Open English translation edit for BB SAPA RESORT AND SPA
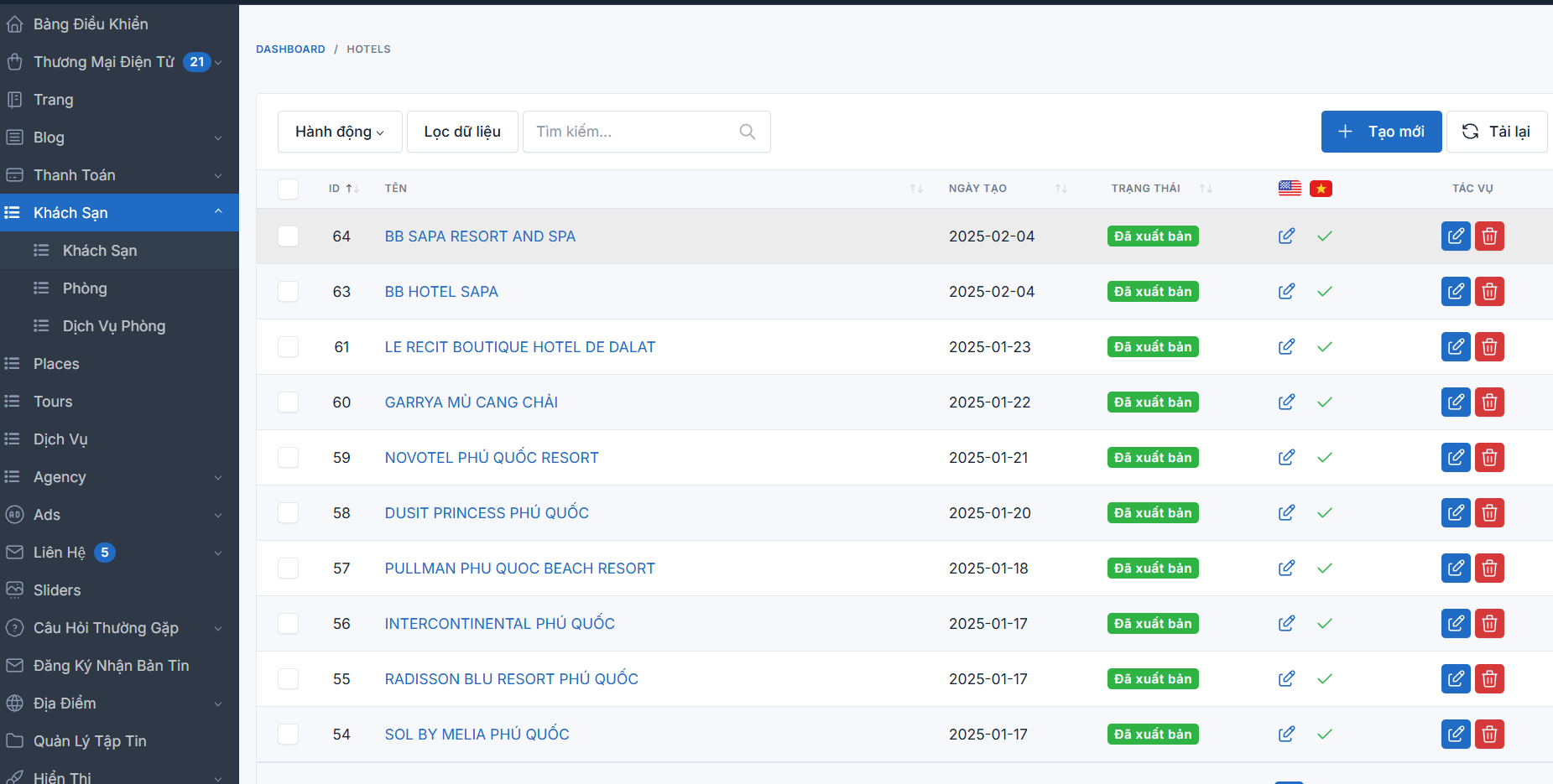The height and width of the screenshot is (784, 1553). click(x=1286, y=236)
